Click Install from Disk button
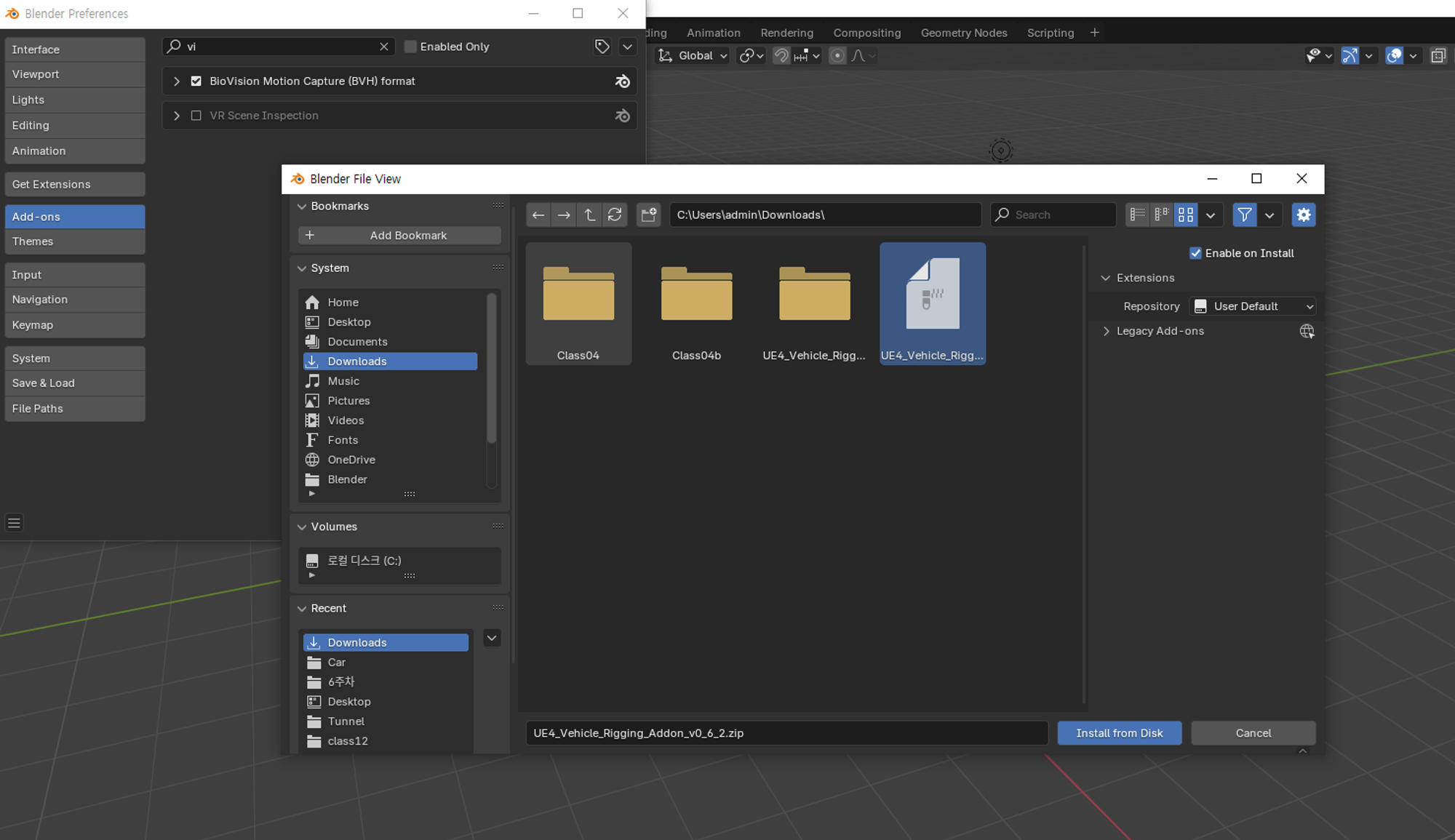This screenshot has height=840, width=1455. point(1119,733)
